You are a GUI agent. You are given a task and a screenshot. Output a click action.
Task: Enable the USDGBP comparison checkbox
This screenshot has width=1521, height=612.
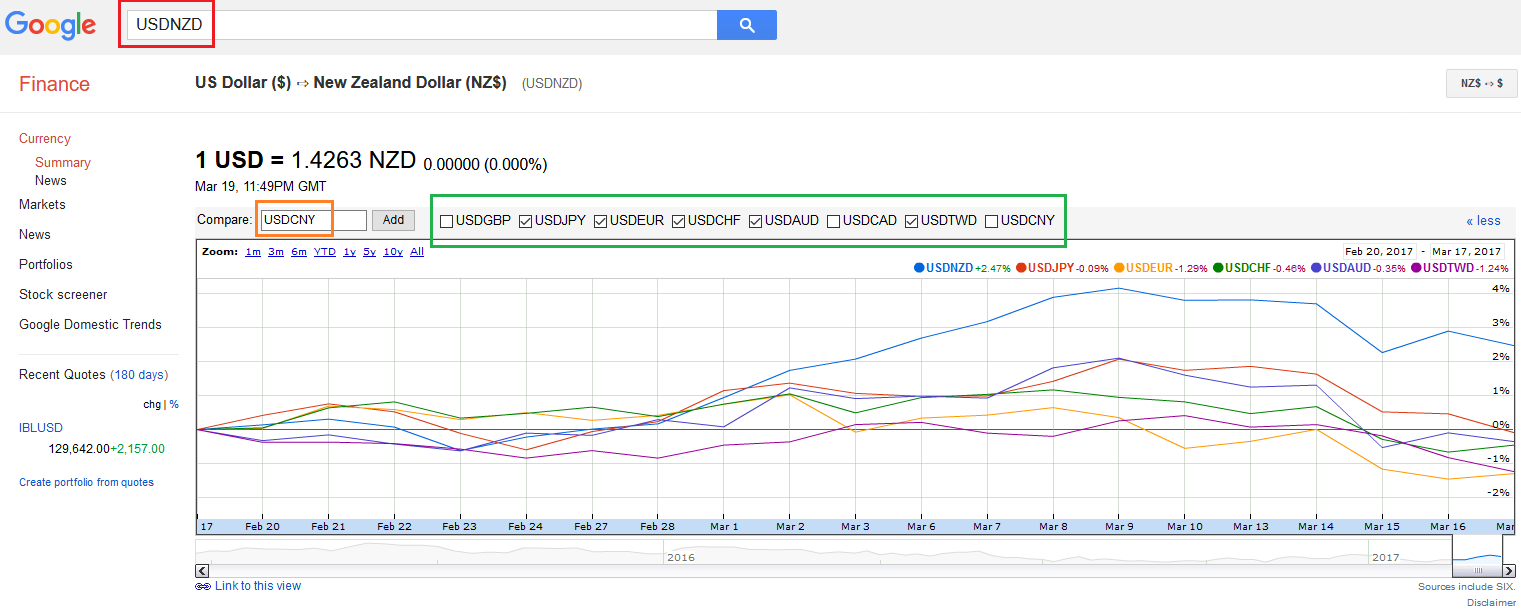[446, 221]
